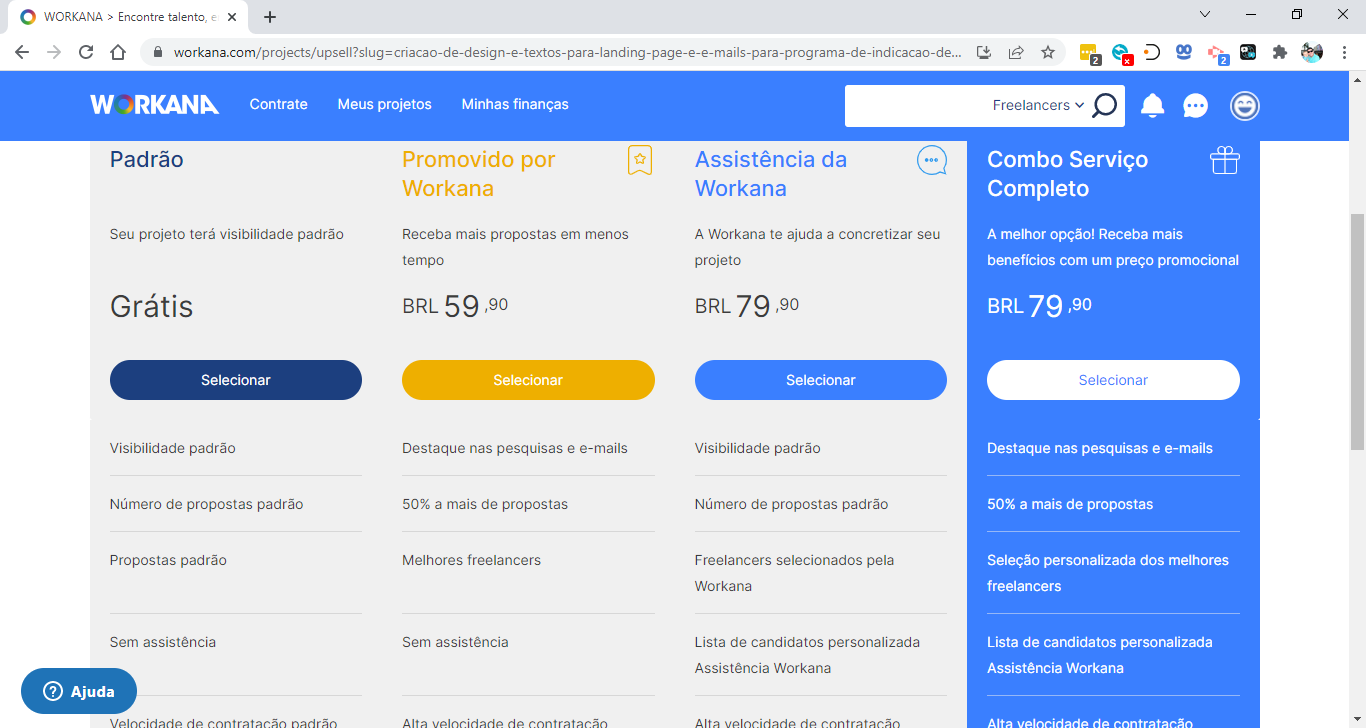The width and height of the screenshot is (1366, 728).
Task: Open Meus projetos in navigation
Action: tap(385, 104)
